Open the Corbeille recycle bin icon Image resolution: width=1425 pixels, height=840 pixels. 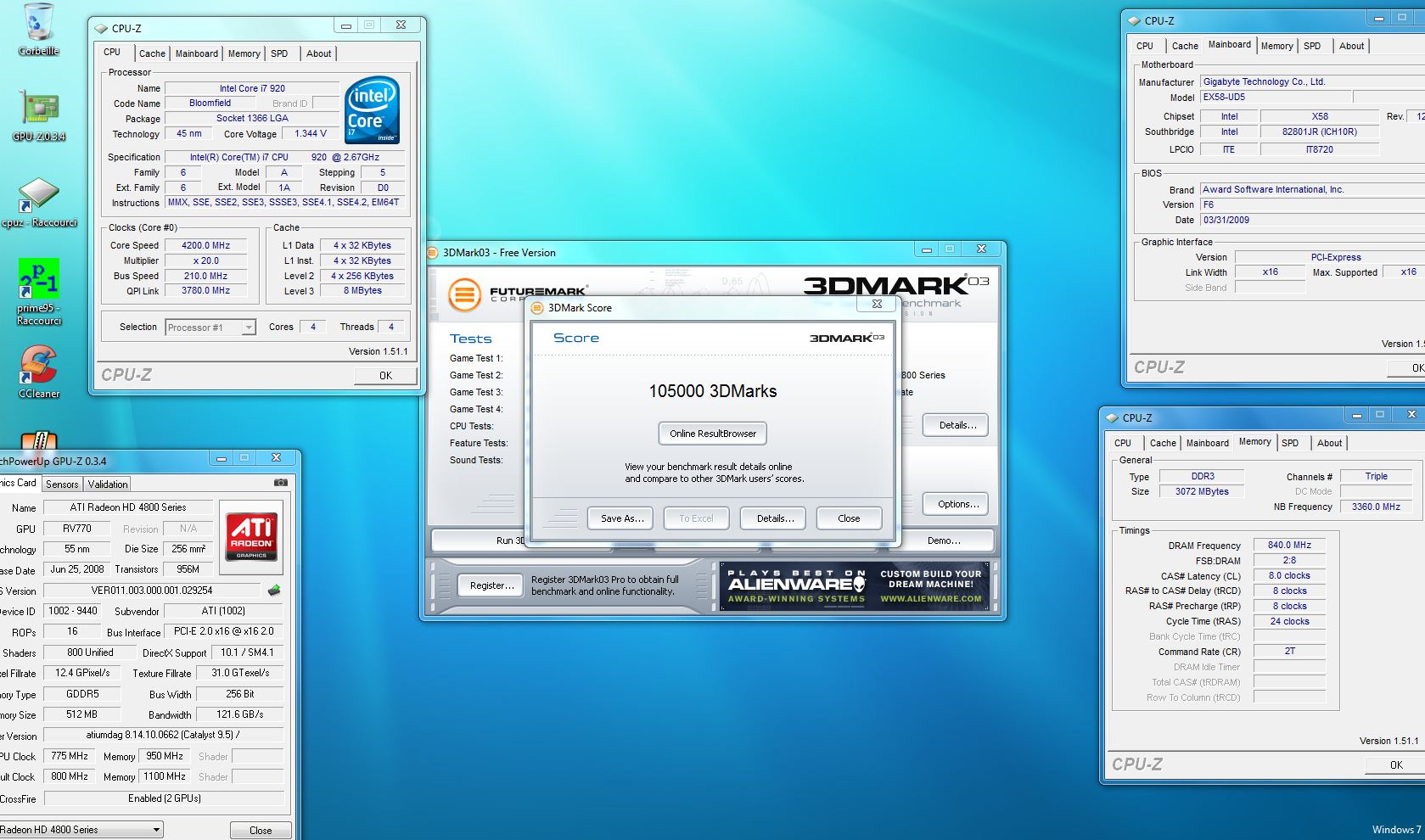(38, 30)
